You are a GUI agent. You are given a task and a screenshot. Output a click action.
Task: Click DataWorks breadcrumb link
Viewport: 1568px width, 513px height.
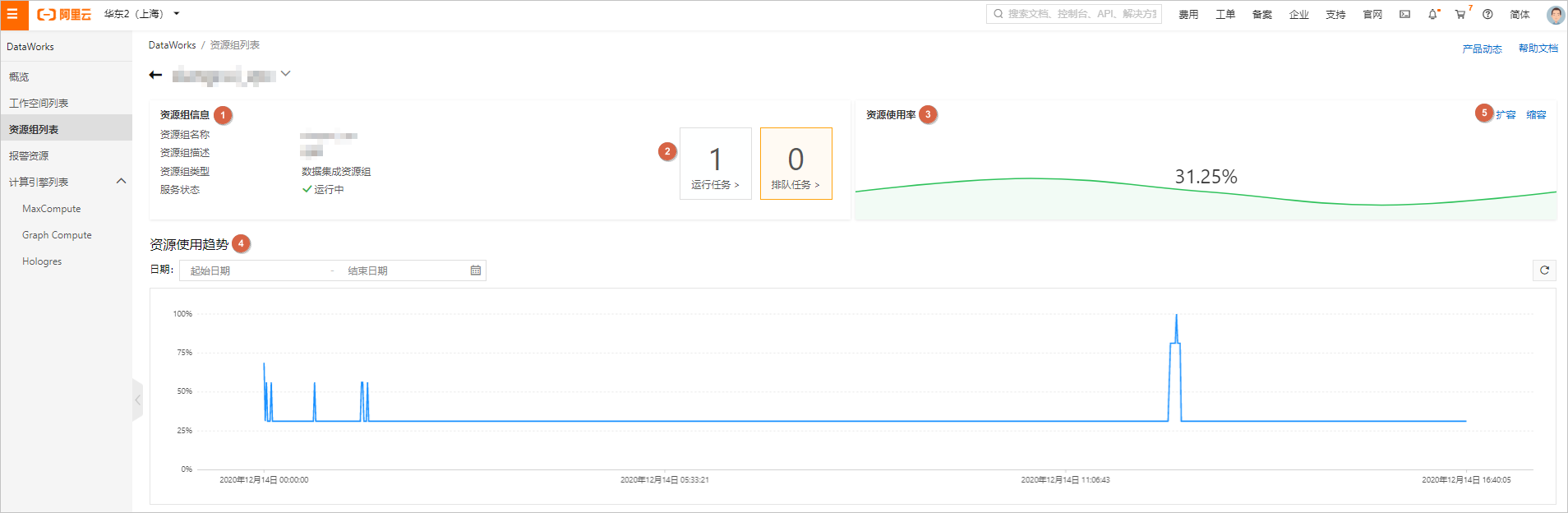click(x=172, y=45)
